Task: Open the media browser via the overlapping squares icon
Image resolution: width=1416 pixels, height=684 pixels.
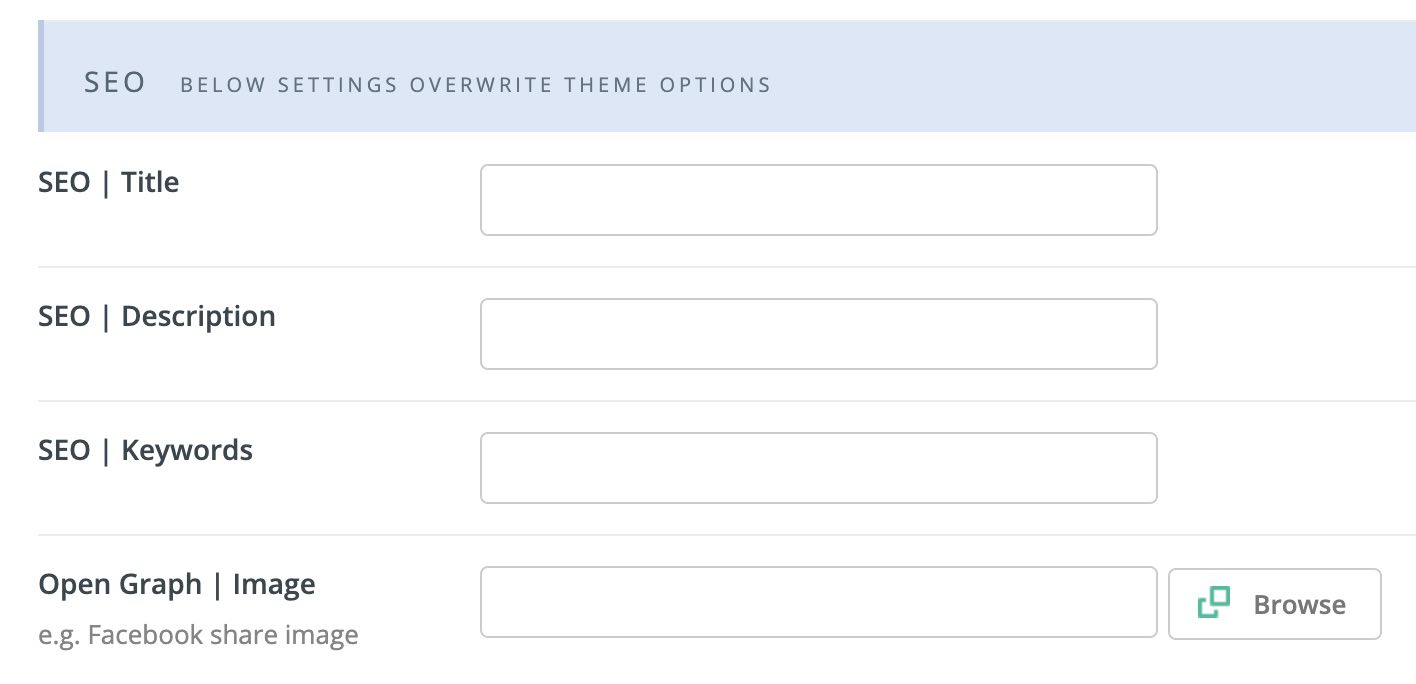Action: coord(1212,603)
